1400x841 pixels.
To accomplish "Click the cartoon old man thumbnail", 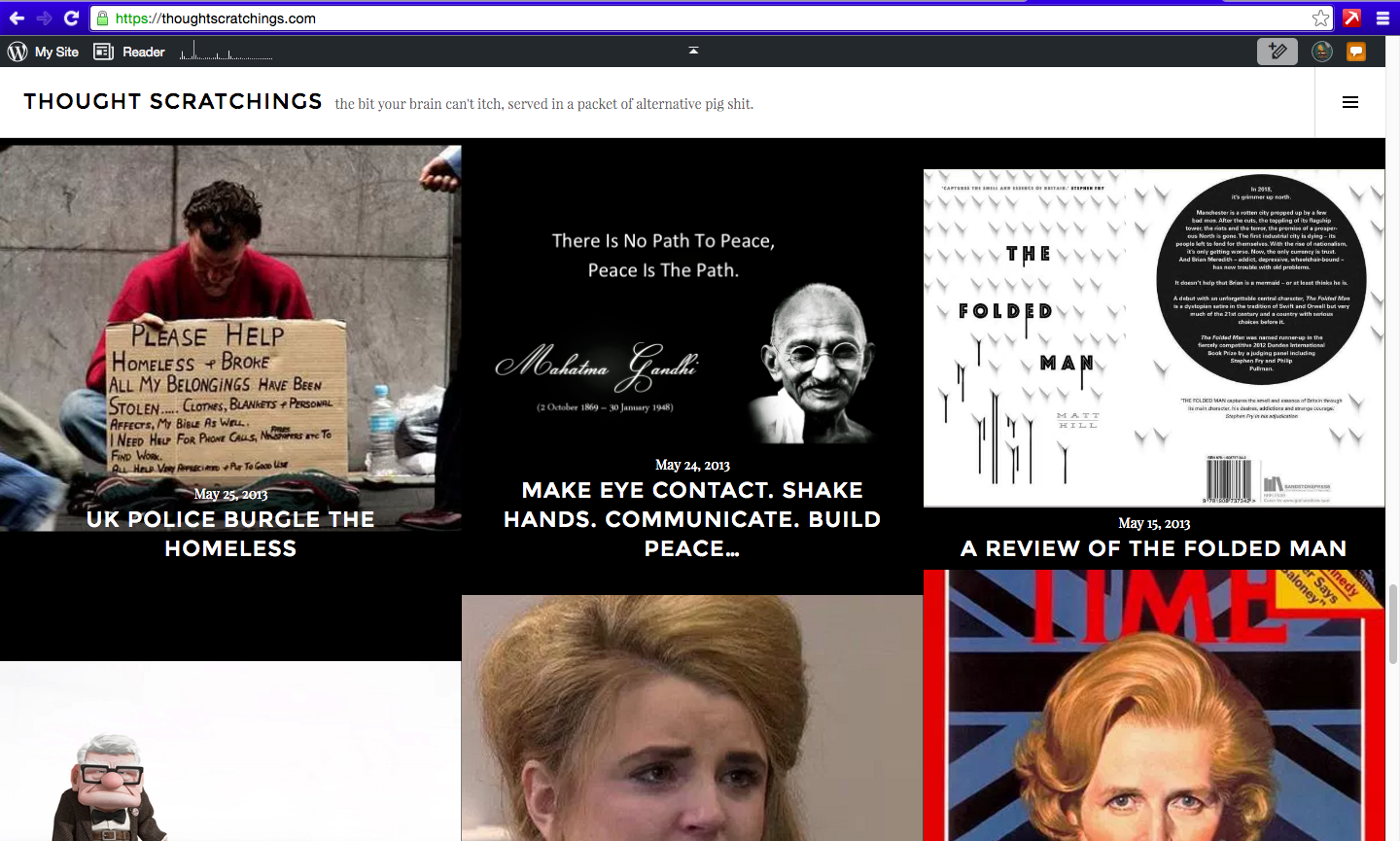I will (x=230, y=752).
